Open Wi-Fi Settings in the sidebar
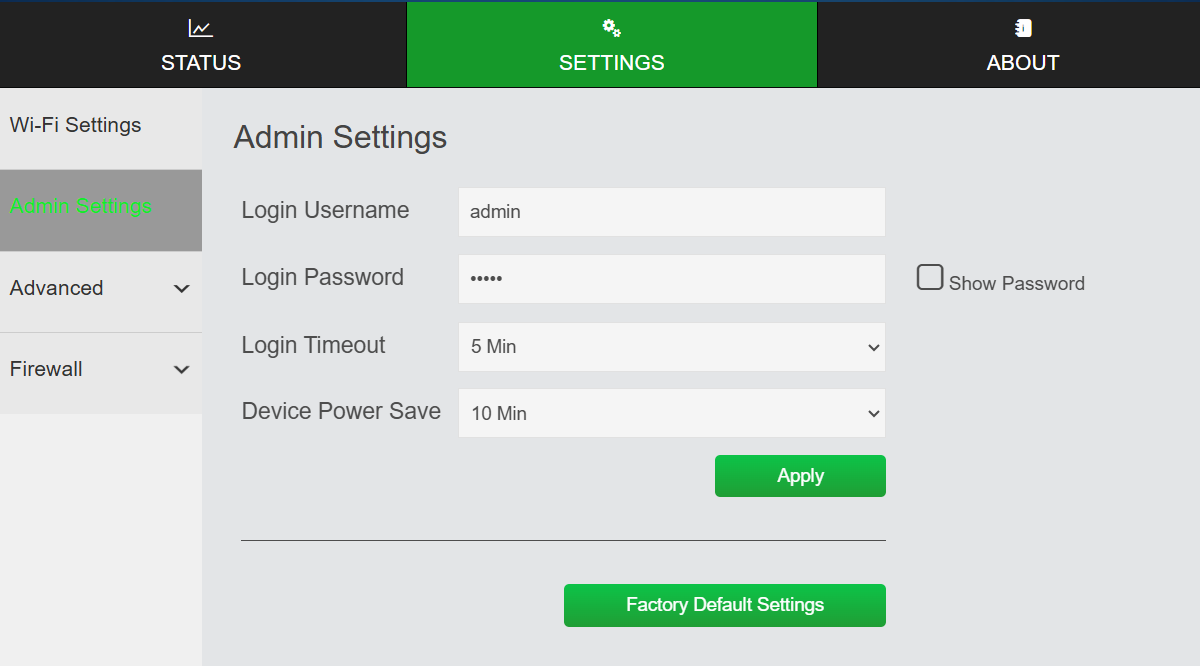 pyautogui.click(x=76, y=126)
